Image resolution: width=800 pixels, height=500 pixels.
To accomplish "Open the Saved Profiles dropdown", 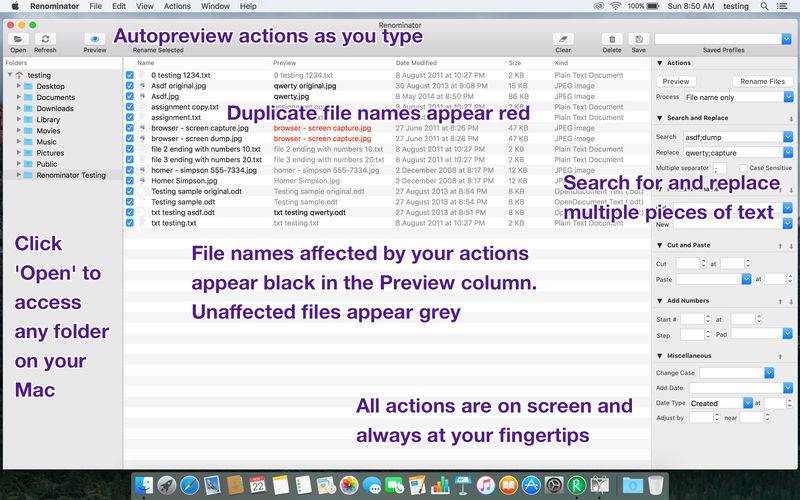I will 786,39.
